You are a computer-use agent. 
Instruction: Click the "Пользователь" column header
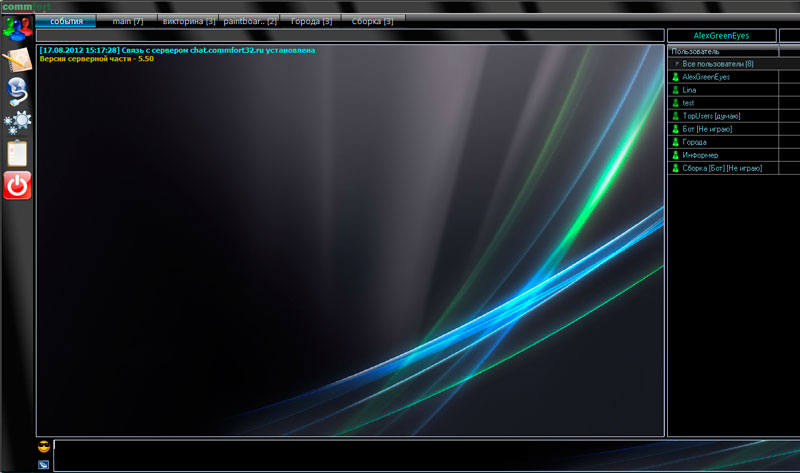(720, 51)
